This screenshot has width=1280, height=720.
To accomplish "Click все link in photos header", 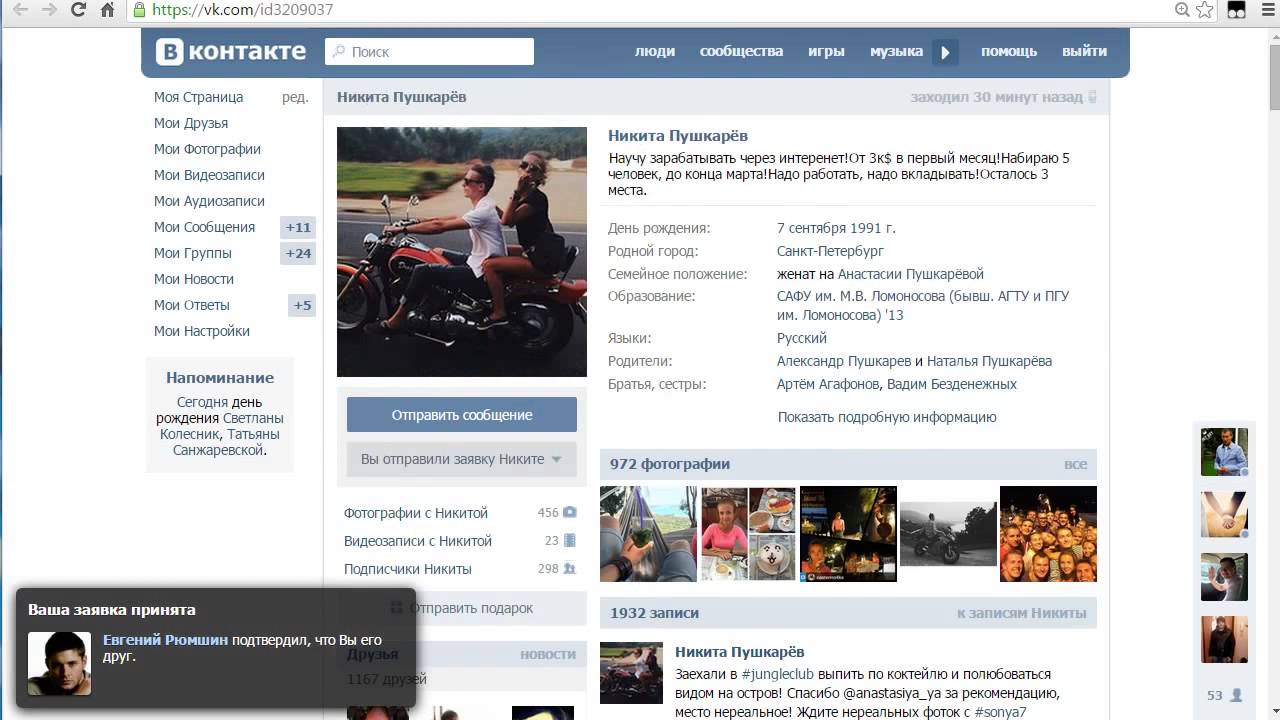I will [1075, 464].
